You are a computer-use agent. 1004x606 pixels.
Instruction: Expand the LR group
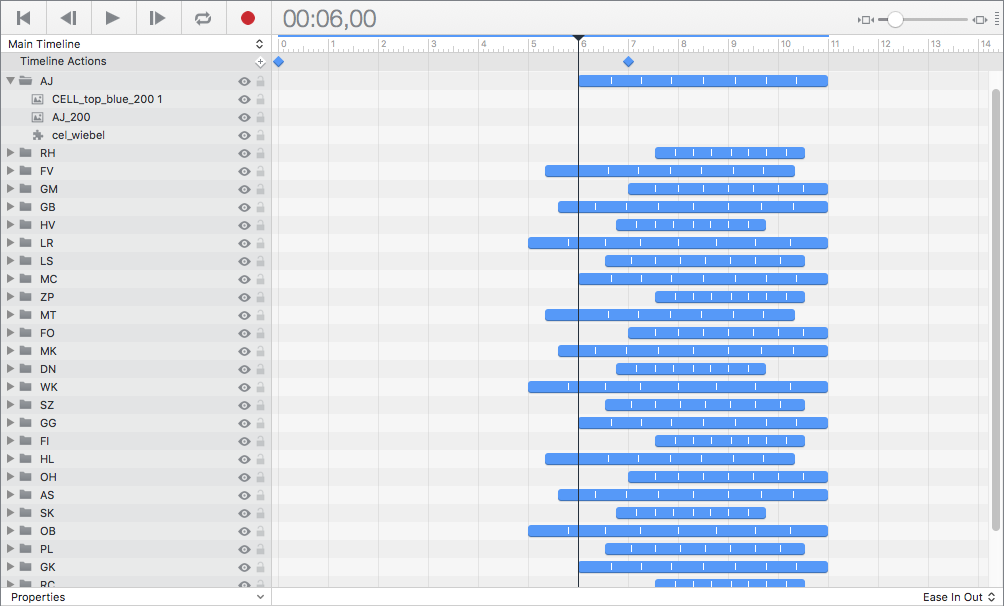click(x=10, y=242)
